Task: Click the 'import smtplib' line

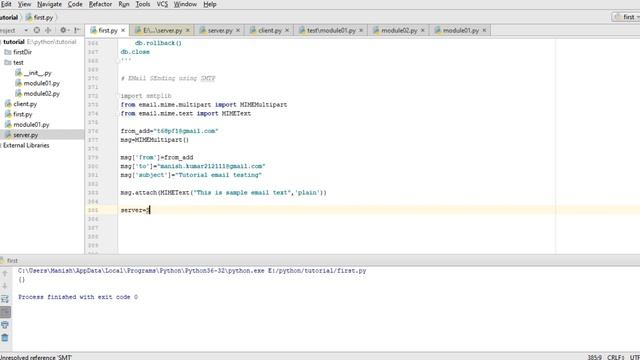Action: tap(146, 96)
